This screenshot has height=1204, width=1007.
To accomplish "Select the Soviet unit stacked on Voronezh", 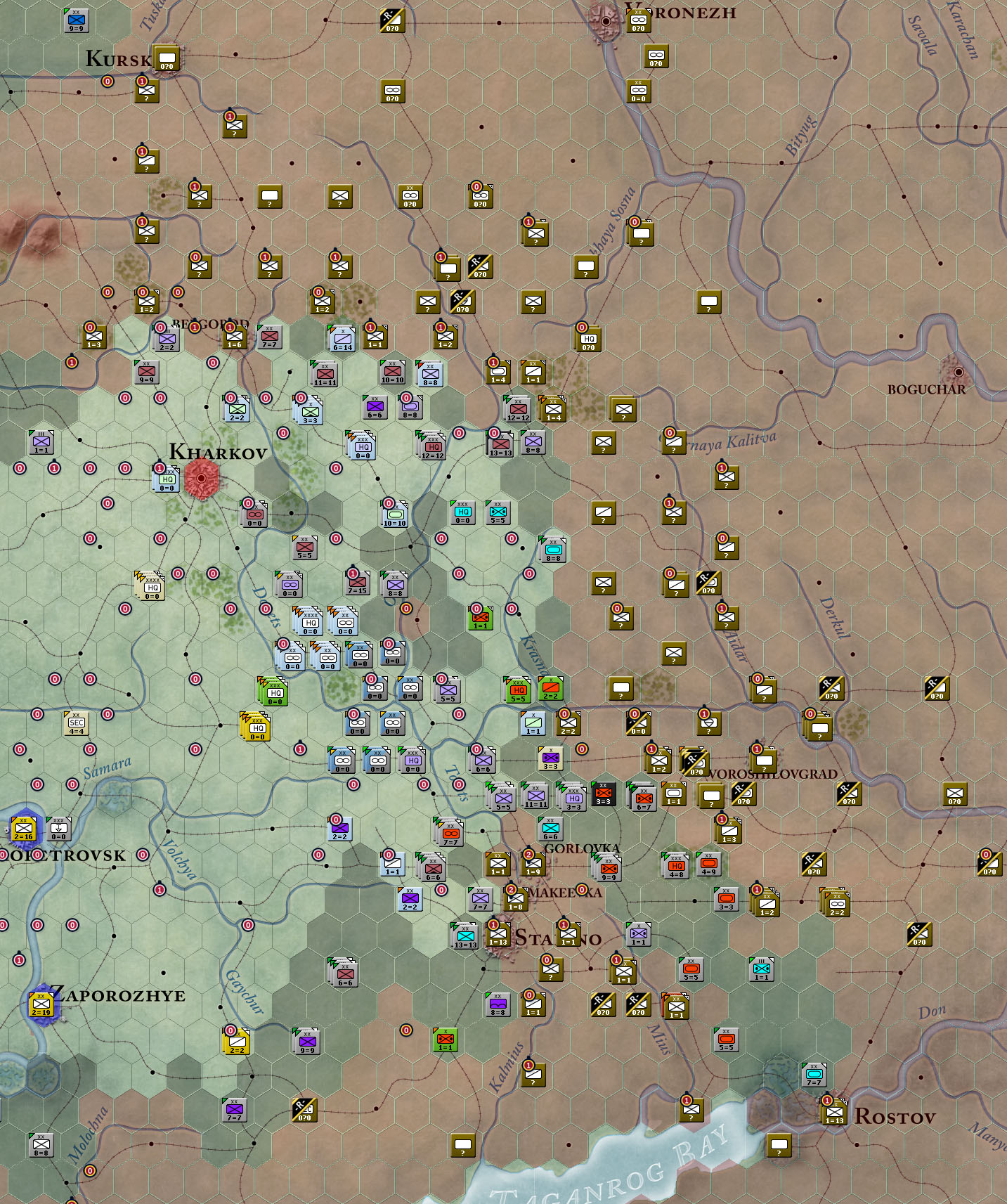I will tap(638, 21).
